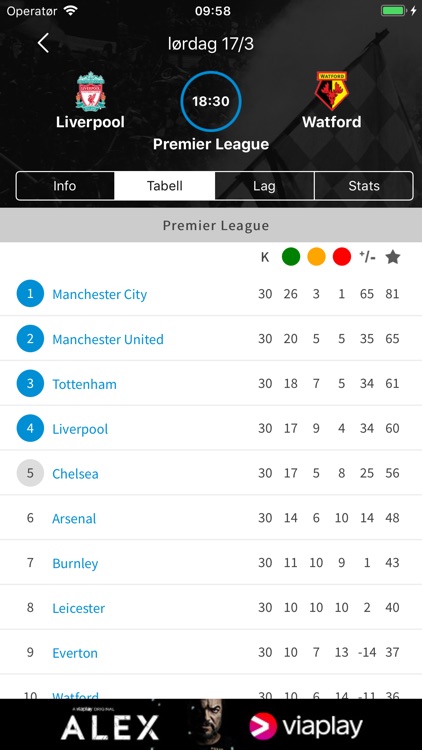Tap the back arrow icon
Image resolution: width=422 pixels, height=750 pixels.
pyautogui.click(x=43, y=44)
